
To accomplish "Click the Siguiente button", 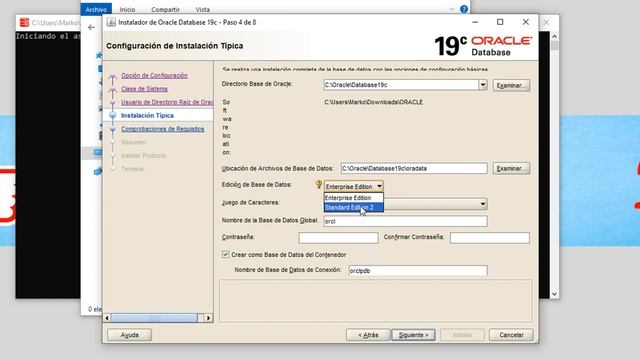I will [413, 335].
